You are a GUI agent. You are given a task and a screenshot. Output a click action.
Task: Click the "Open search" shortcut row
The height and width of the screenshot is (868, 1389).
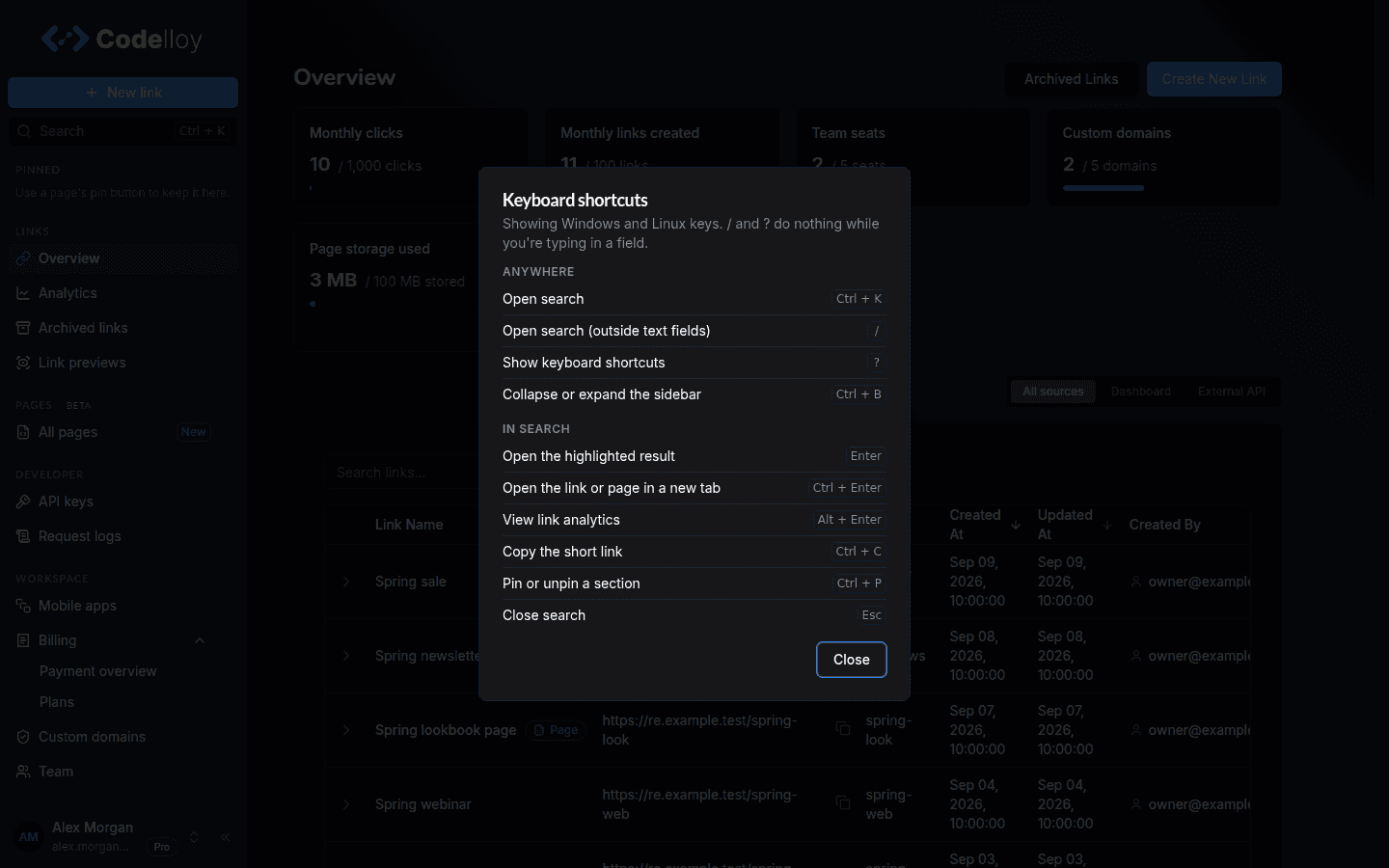[694, 299]
